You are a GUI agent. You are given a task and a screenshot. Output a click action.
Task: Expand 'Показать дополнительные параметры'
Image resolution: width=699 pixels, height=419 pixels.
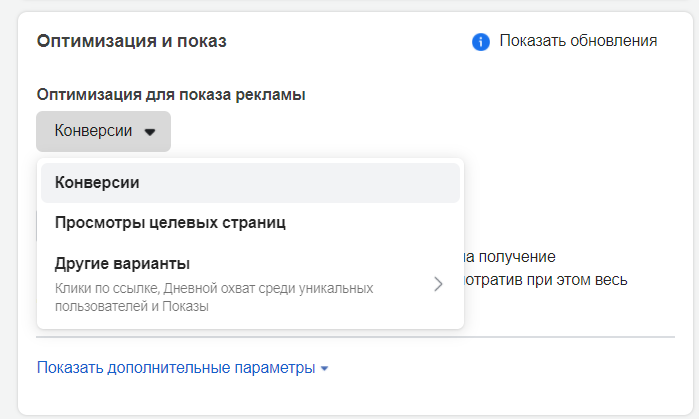176,367
